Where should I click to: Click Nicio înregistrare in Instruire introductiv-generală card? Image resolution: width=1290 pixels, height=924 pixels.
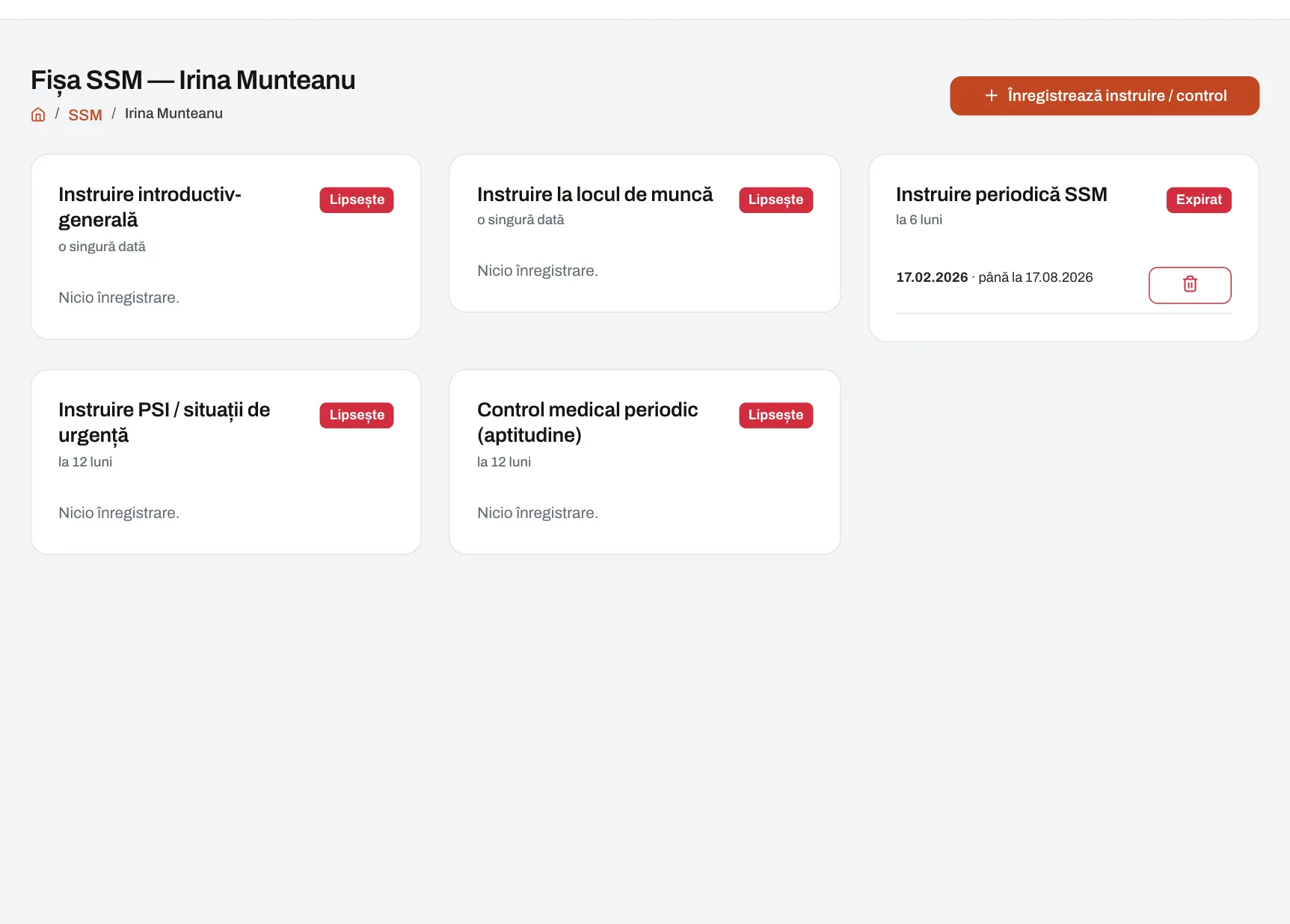click(x=119, y=298)
